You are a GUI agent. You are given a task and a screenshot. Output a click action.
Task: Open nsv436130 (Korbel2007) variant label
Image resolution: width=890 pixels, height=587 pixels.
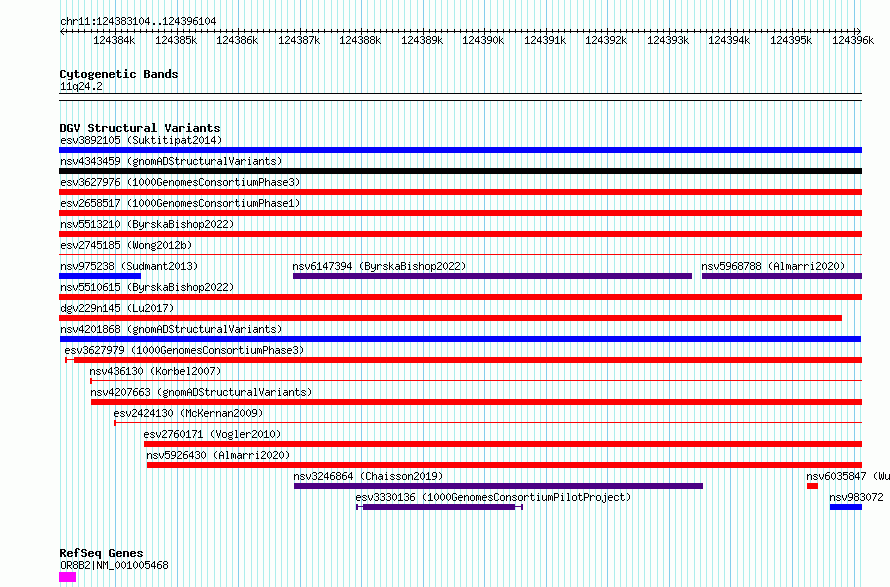(x=156, y=371)
